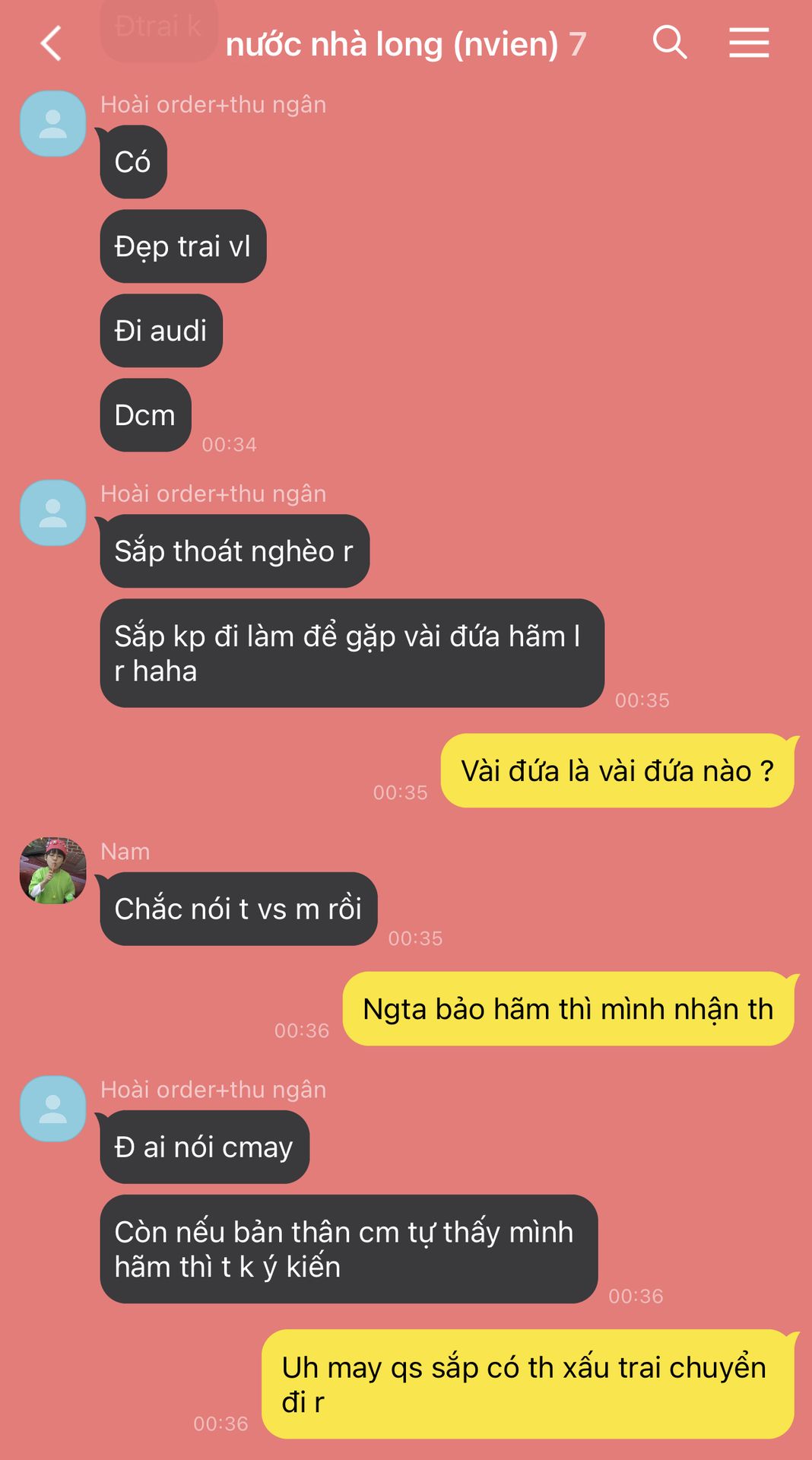Tap the member count number 7
Viewport: 812px width, 1460px height.
tap(578, 44)
